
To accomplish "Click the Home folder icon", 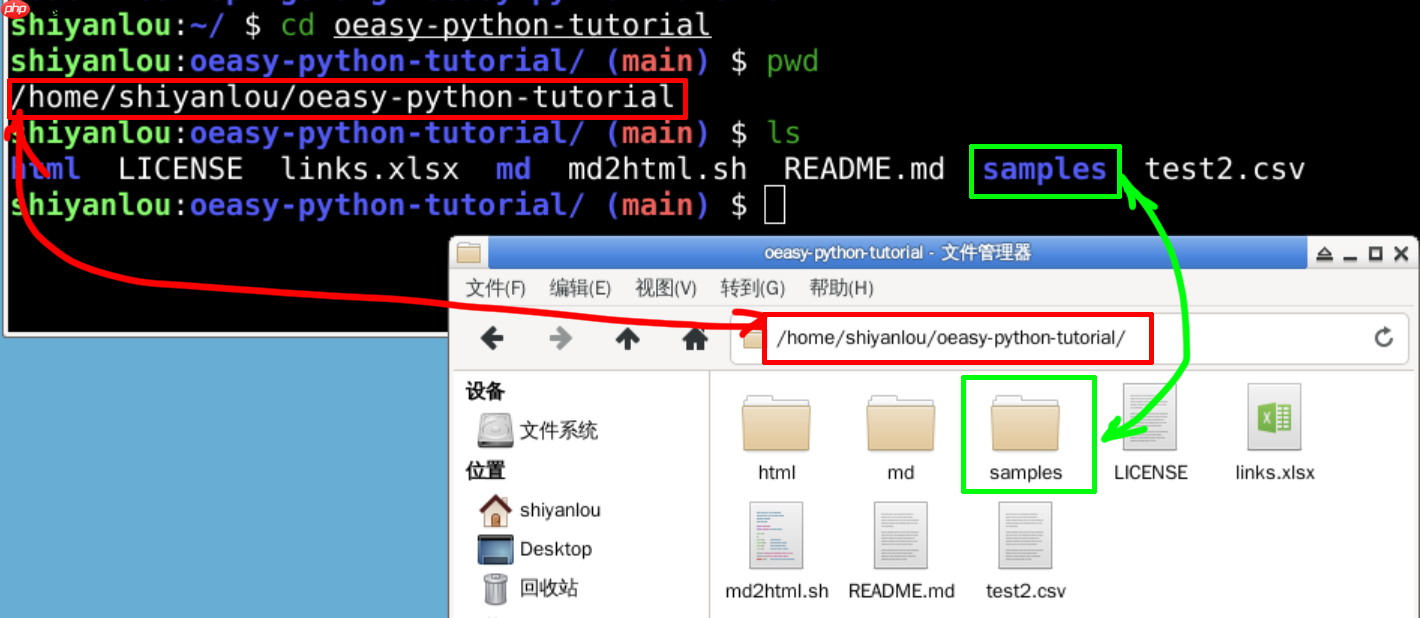I will [695, 338].
